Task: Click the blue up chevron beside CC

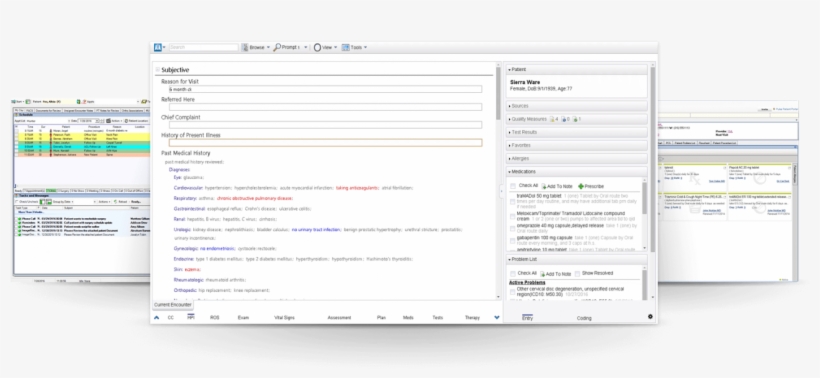Action: coord(156,317)
